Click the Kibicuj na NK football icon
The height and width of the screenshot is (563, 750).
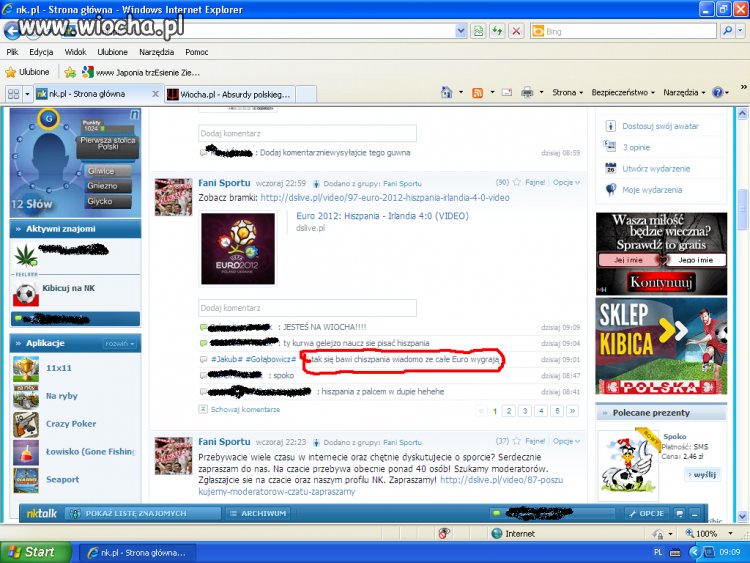(x=26, y=294)
